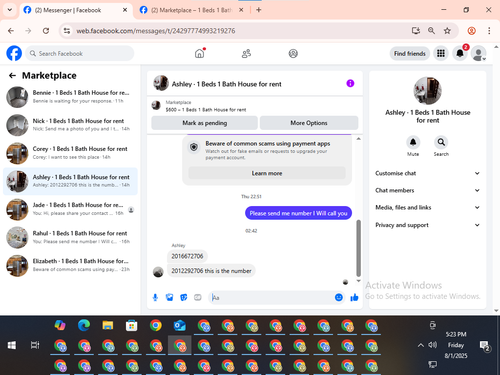The image size is (500, 375).
Task: Click the shield icon in scam warning
Action: click(194, 147)
